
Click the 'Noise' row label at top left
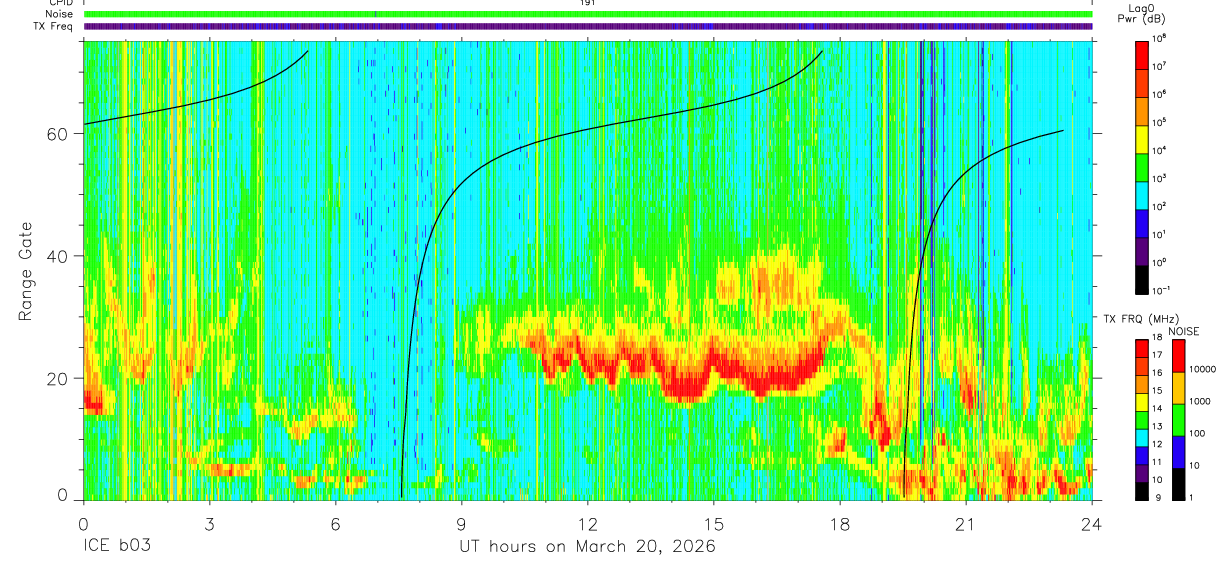click(x=59, y=14)
